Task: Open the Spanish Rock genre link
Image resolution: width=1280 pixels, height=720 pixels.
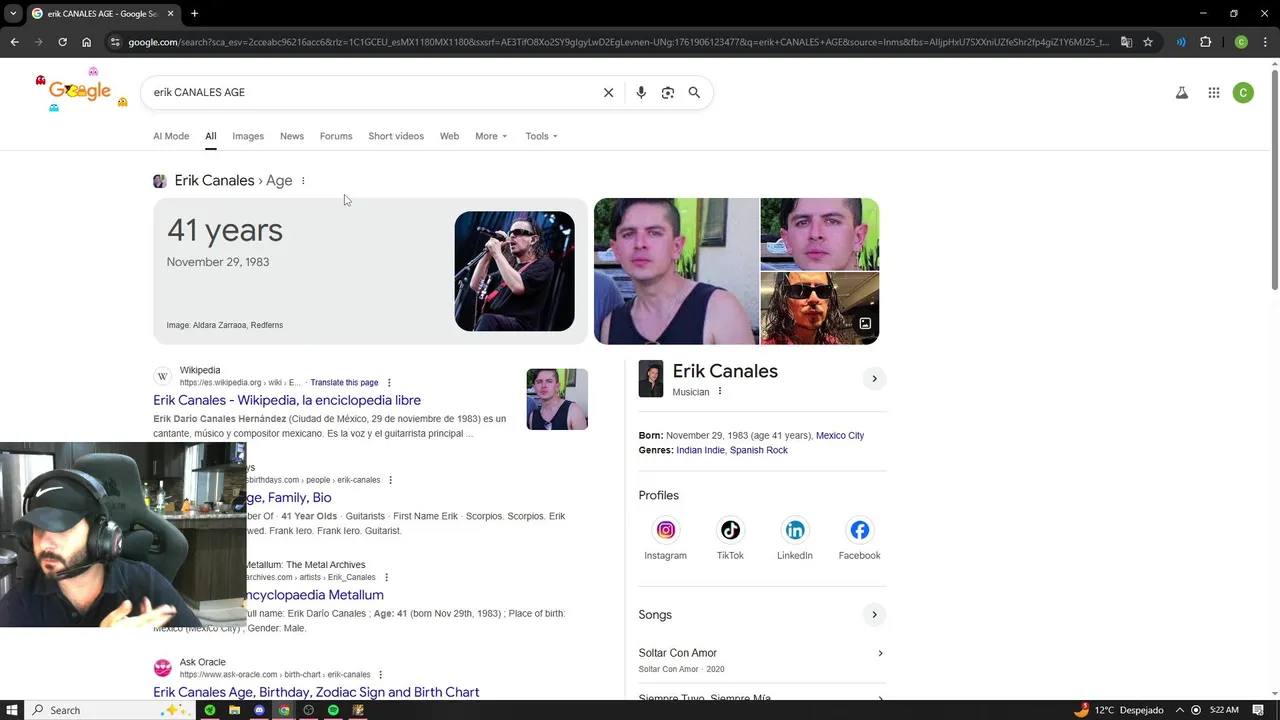Action: (759, 450)
